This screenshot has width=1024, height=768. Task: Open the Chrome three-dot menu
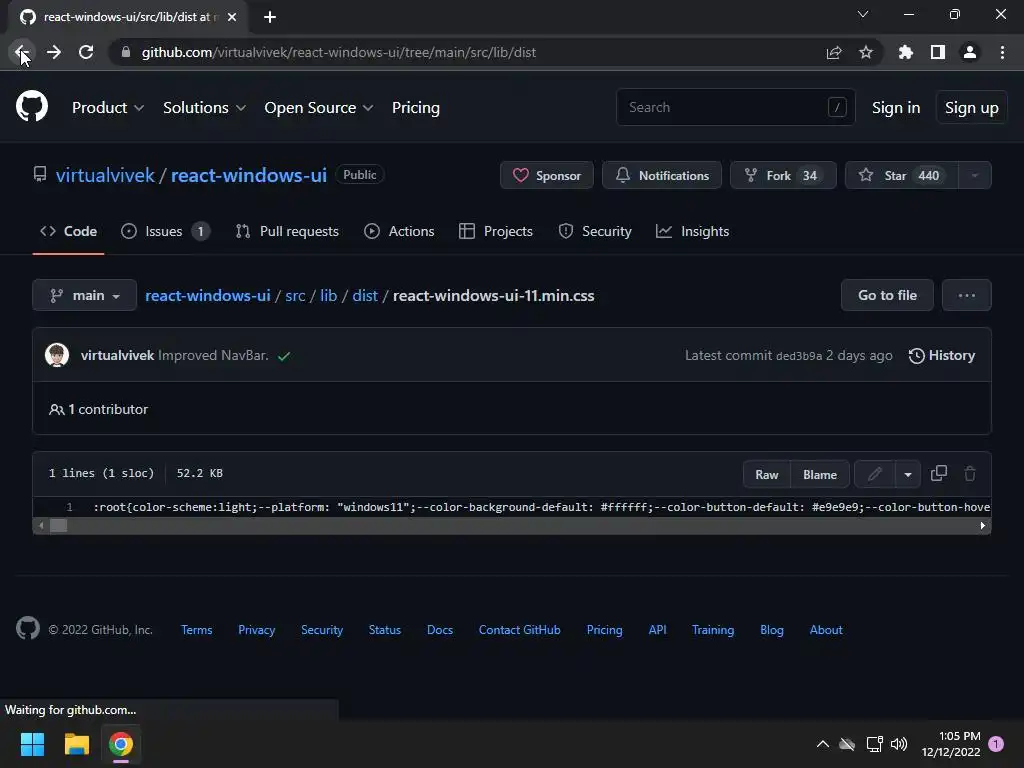pos(1002,52)
